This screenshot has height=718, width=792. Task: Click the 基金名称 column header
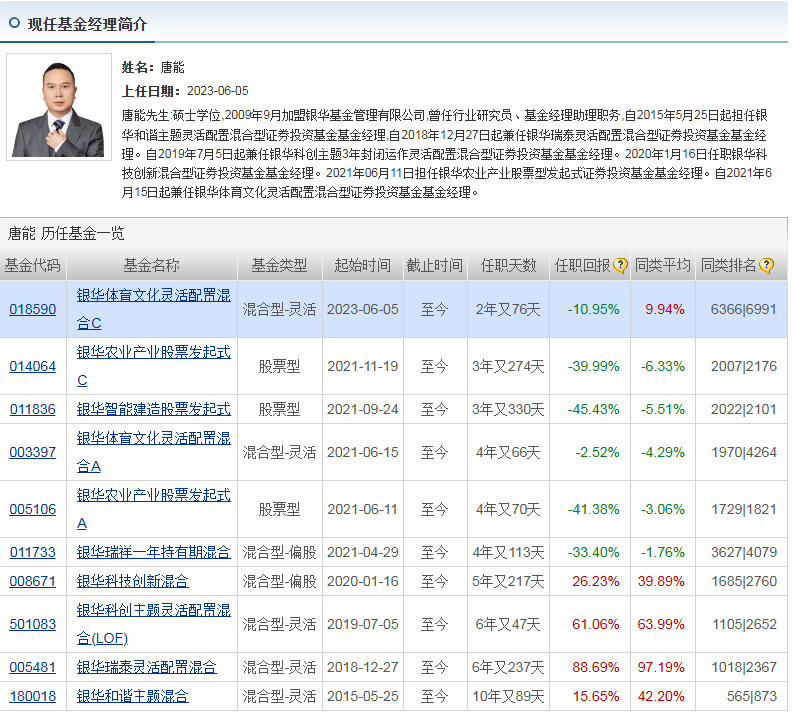tap(152, 265)
